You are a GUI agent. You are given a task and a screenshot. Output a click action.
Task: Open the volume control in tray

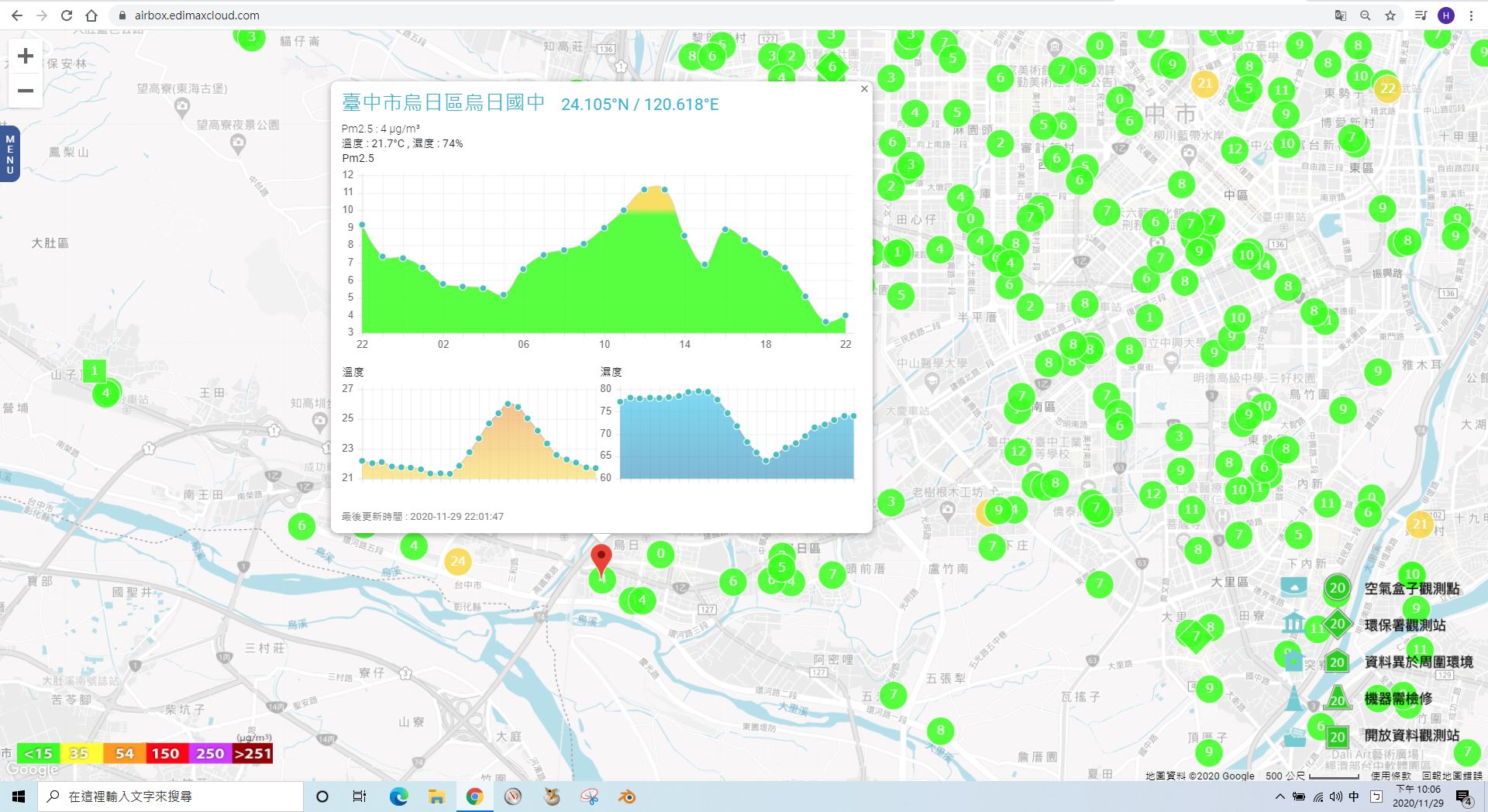1336,797
